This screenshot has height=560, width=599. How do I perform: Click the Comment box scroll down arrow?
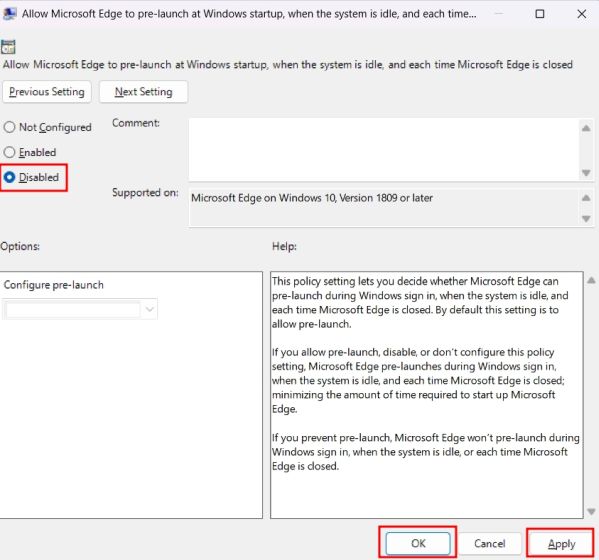coord(586,173)
